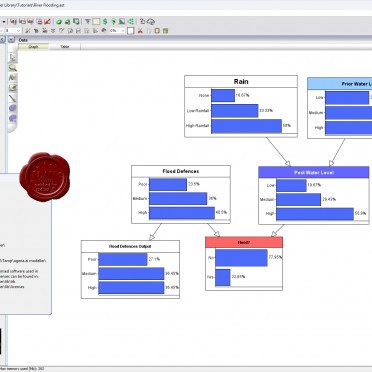Click the green round run icon
372x372 pixels.
click(x=59, y=22)
